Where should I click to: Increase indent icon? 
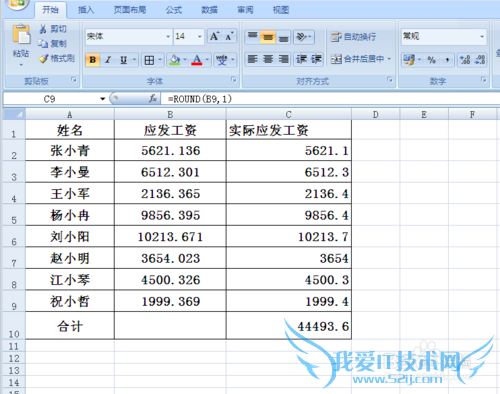coord(316,59)
